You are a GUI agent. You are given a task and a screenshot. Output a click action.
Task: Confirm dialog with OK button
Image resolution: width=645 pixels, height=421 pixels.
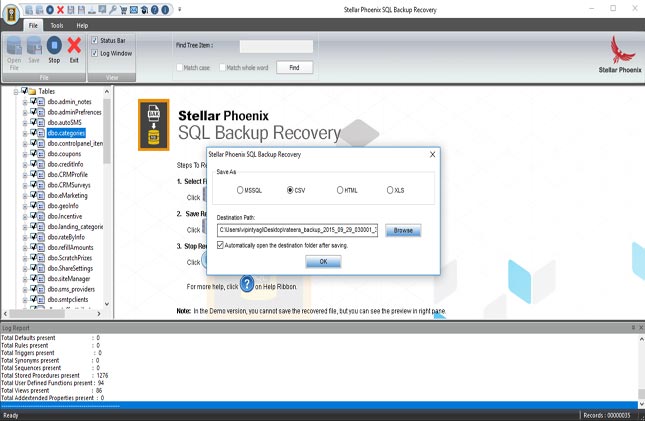(x=323, y=262)
